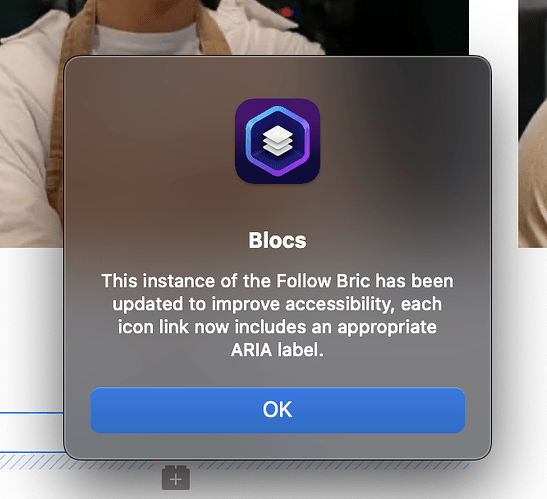The image size is (547, 499).
Task: Click the white stacked layers glyph inside the icon
Action: [278, 141]
